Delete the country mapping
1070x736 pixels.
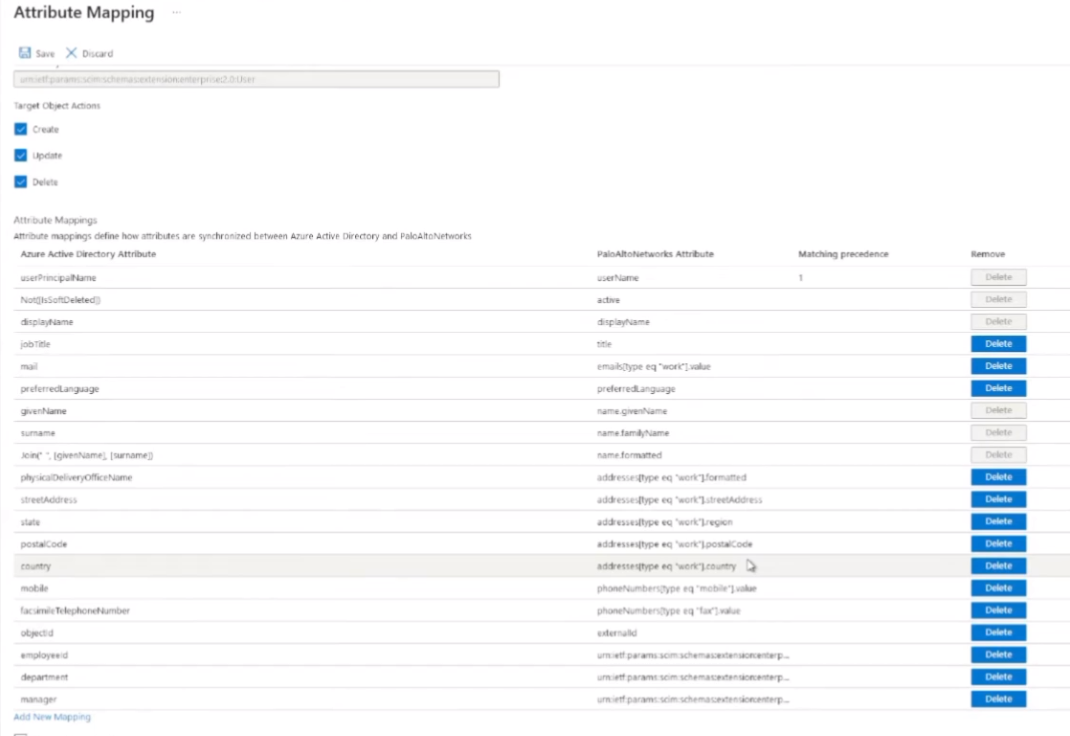click(x=998, y=565)
